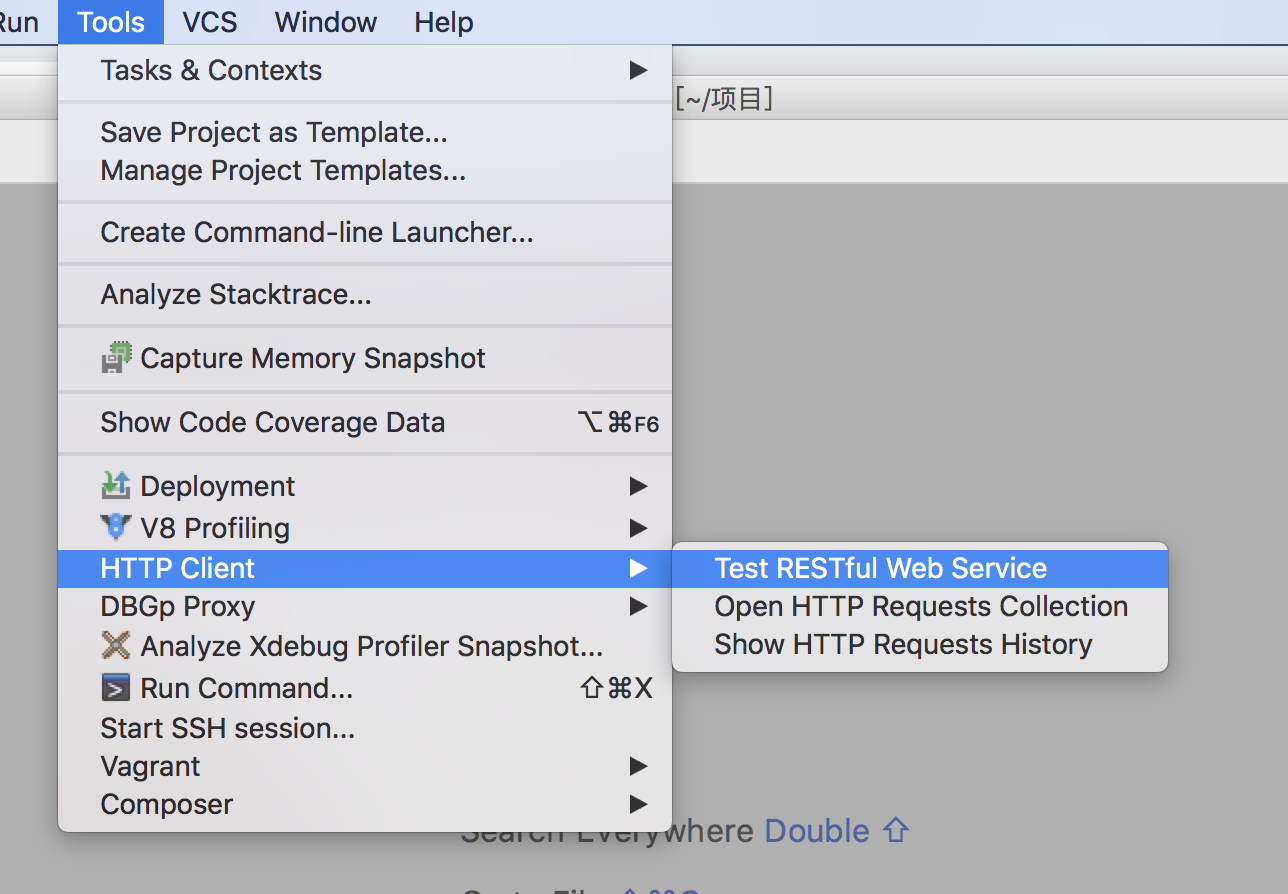Screen dimensions: 1288x894
Task: Open the Run menu
Action: click(x=17, y=22)
